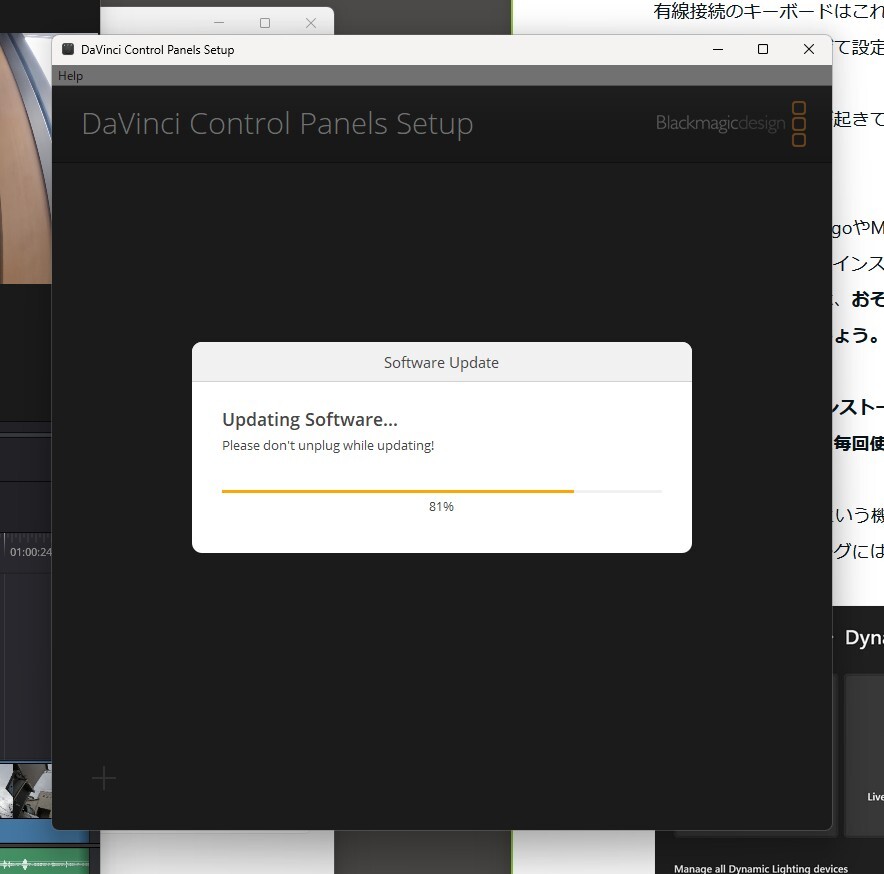Close the background window behind the setup

coord(311,23)
